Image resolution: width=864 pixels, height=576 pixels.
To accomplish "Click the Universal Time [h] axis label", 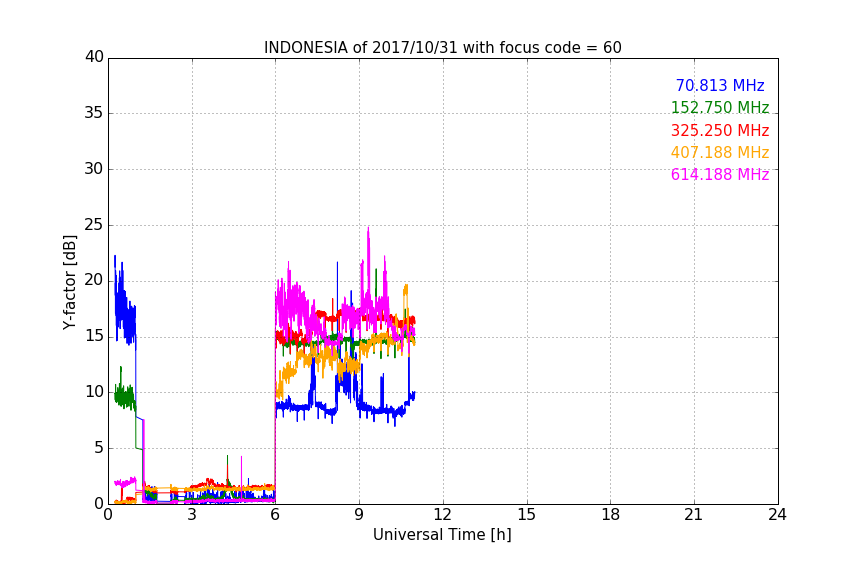I will (x=442, y=534).
